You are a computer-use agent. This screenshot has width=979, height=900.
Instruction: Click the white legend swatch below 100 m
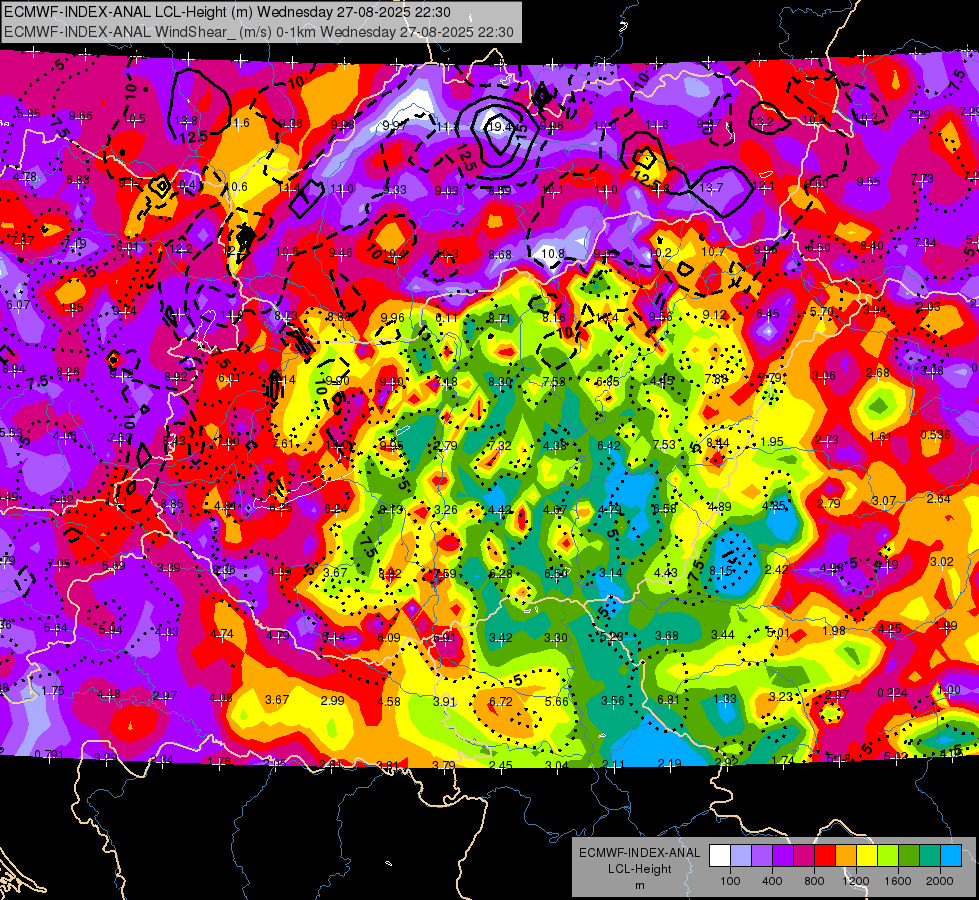[719, 856]
